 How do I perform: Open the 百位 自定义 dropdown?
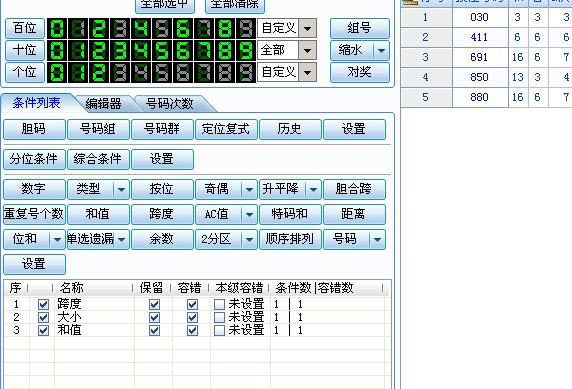(307, 28)
